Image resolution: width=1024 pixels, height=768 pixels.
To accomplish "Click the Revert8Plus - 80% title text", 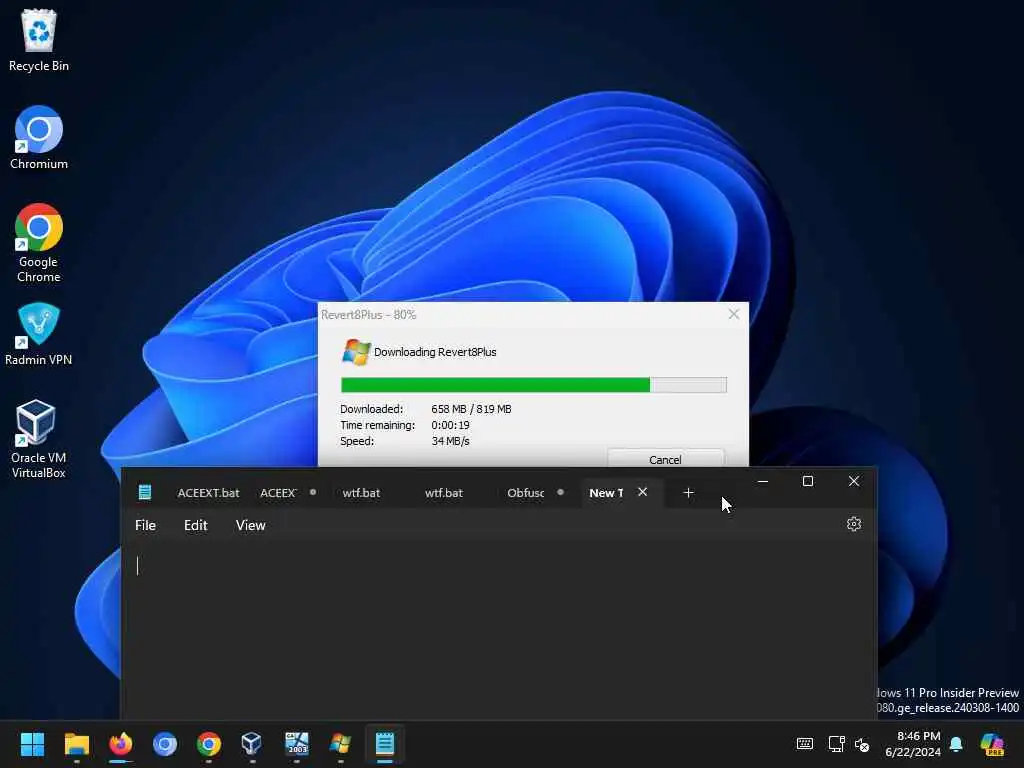I will coord(368,315).
